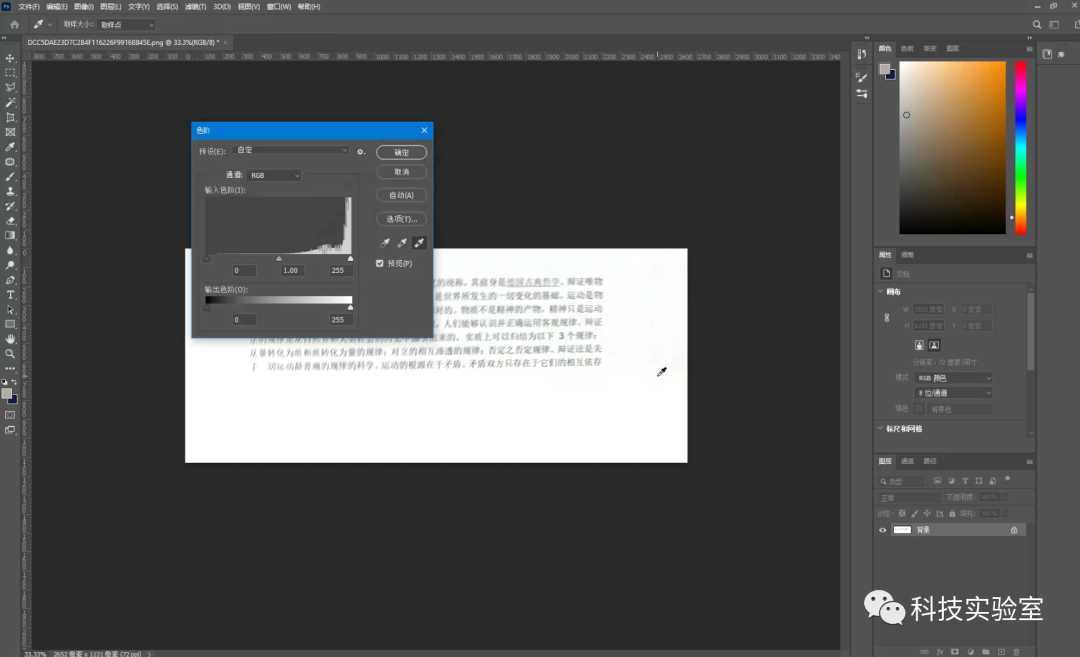The height and width of the screenshot is (657, 1080).
Task: Open the 通道 RGB channel dropdown
Action: coord(274,175)
